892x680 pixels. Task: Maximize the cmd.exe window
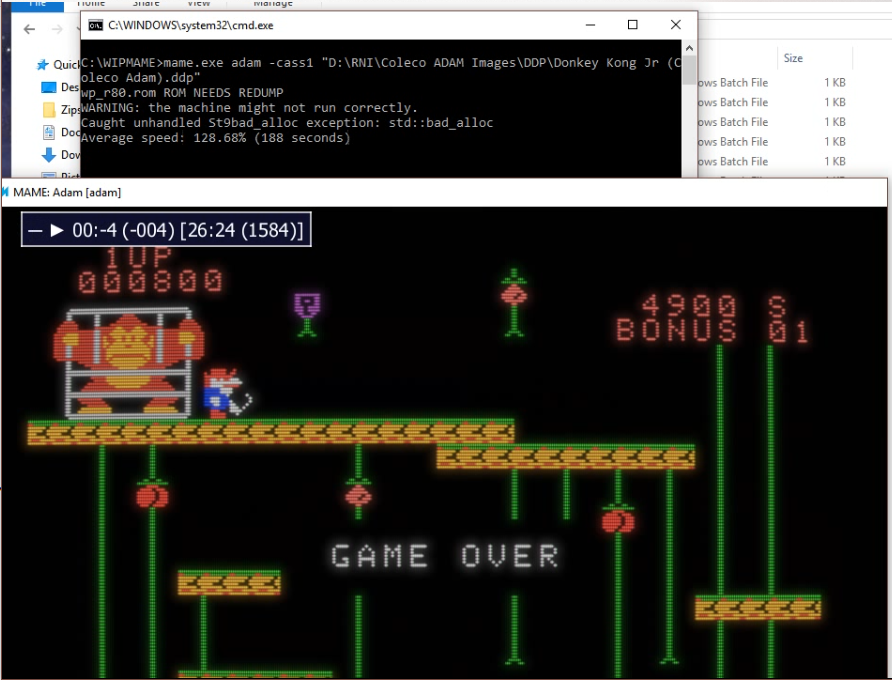tap(632, 25)
